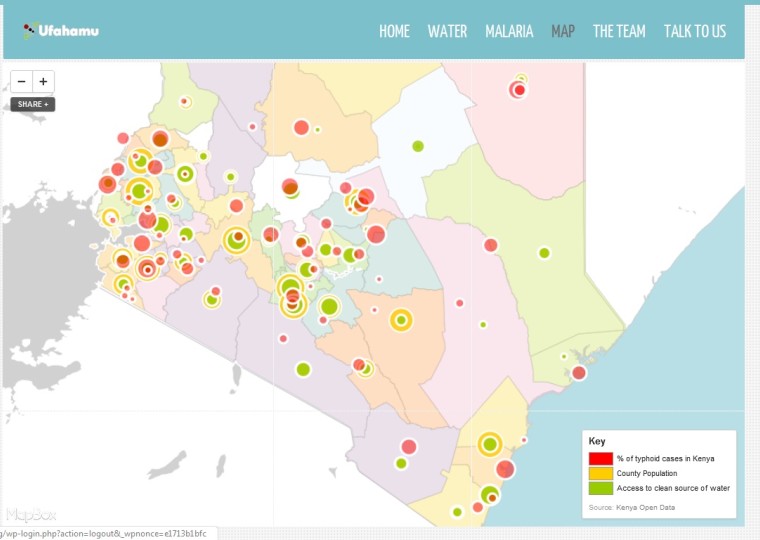Zoom out the map with minus button

coord(21,81)
